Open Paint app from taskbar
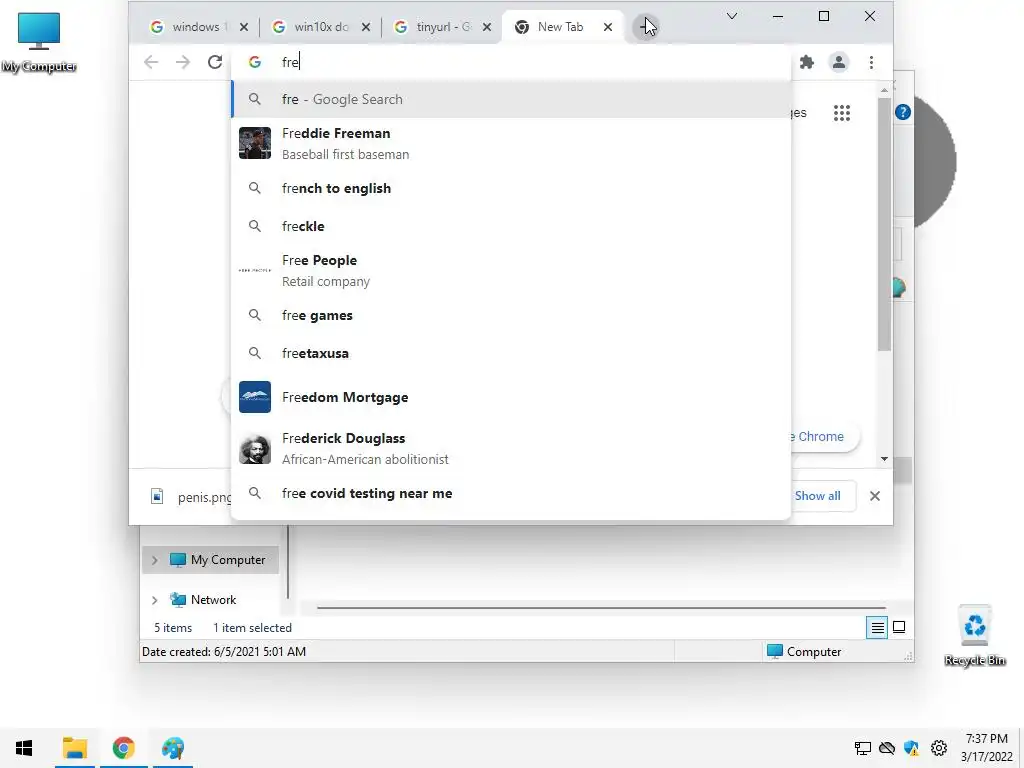1024x768 pixels. [x=173, y=748]
